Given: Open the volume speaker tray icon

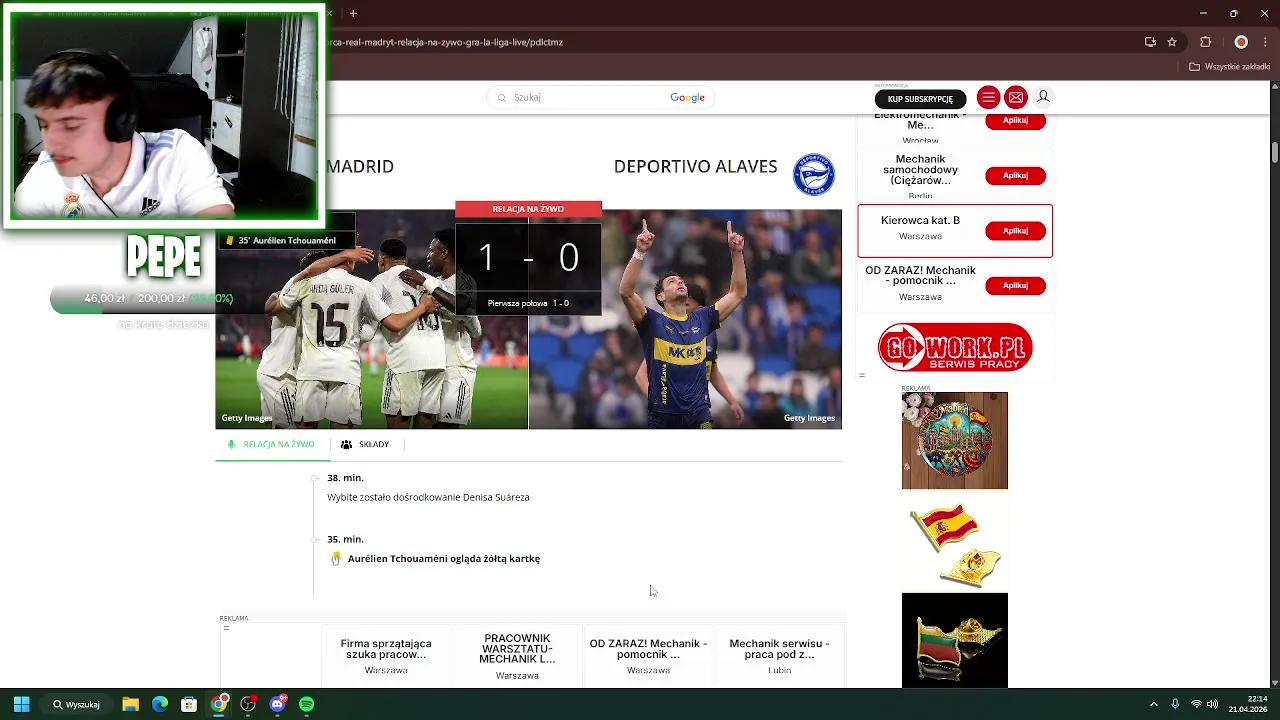Looking at the screenshot, I should (1213, 704).
